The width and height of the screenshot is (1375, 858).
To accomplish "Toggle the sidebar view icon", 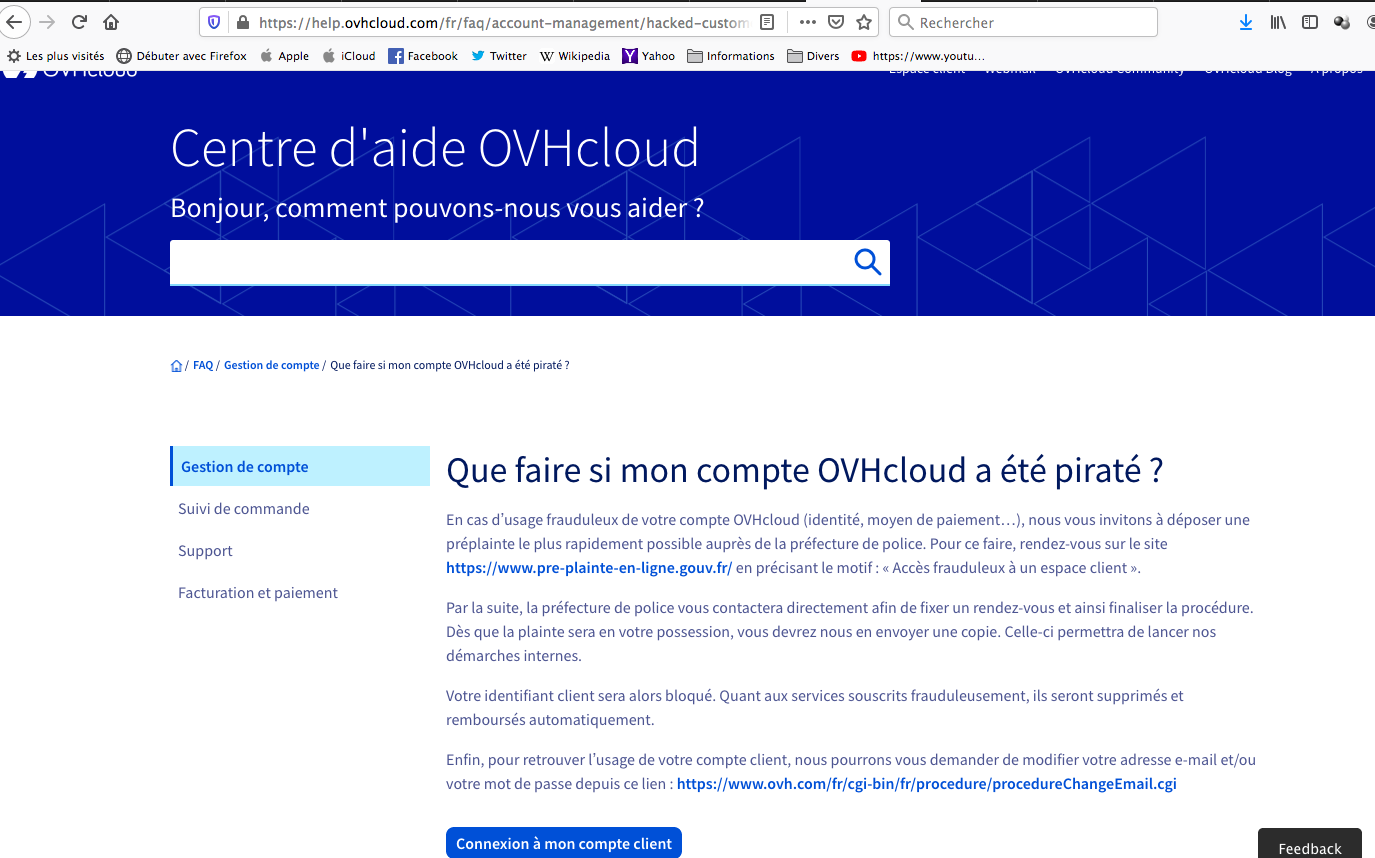I will pyautogui.click(x=1309, y=22).
